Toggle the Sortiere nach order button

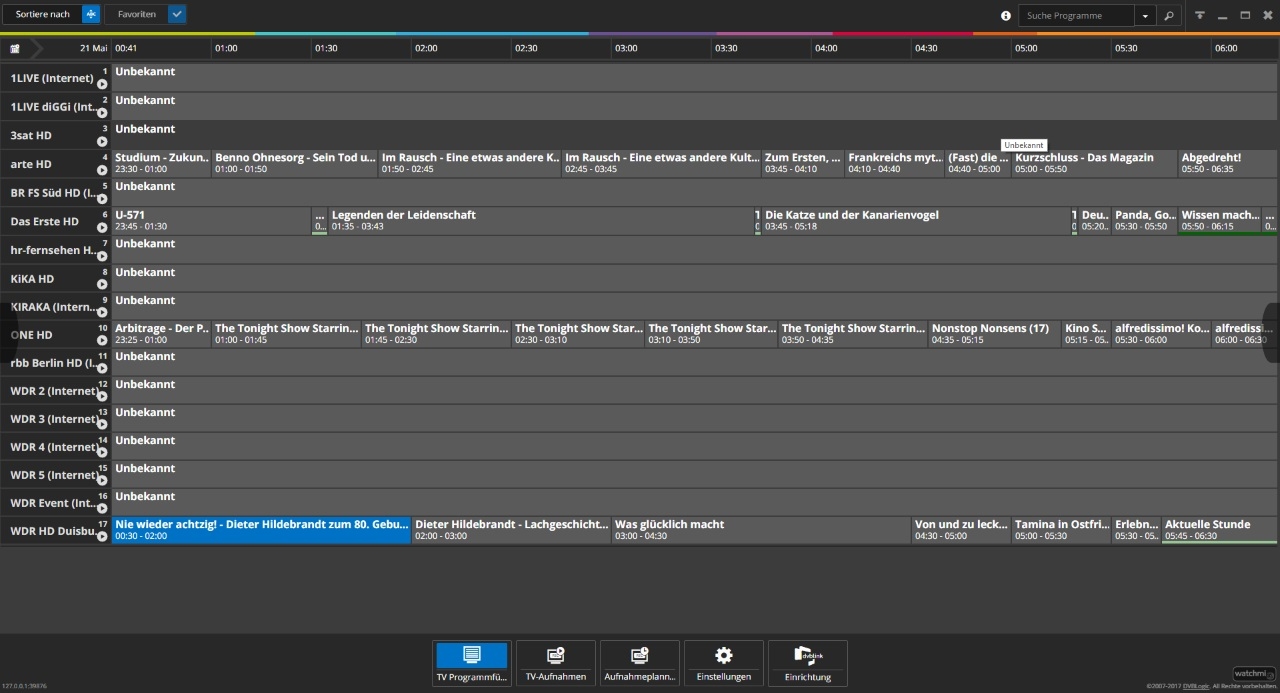(x=90, y=14)
